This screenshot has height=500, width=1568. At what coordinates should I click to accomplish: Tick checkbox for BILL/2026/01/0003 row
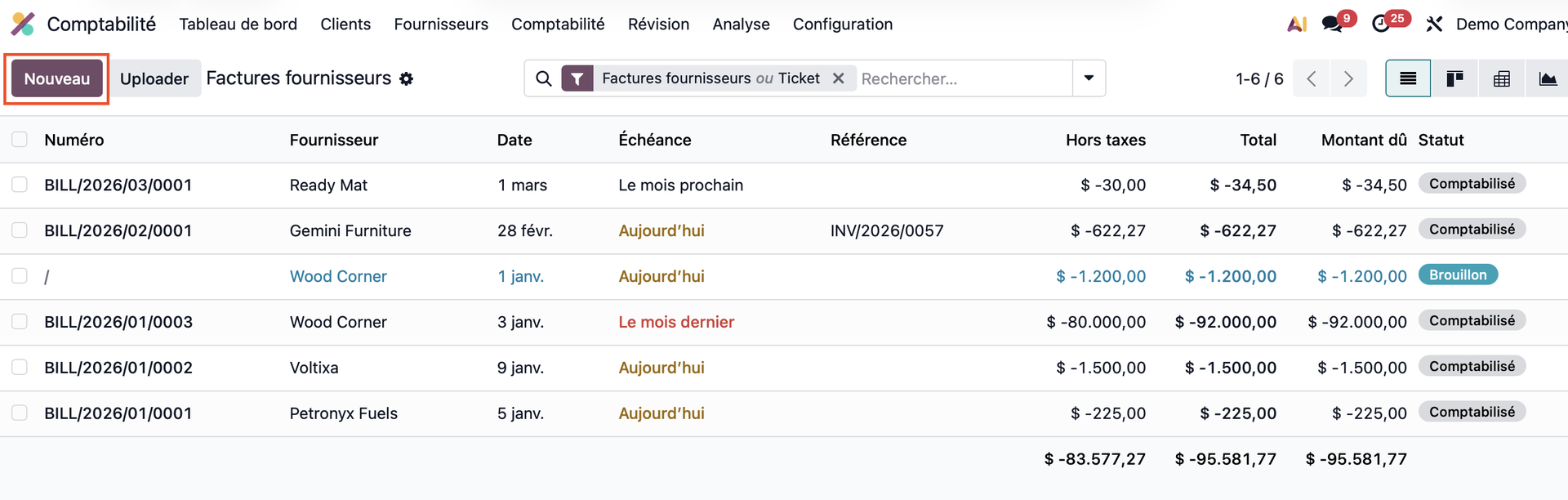20,322
